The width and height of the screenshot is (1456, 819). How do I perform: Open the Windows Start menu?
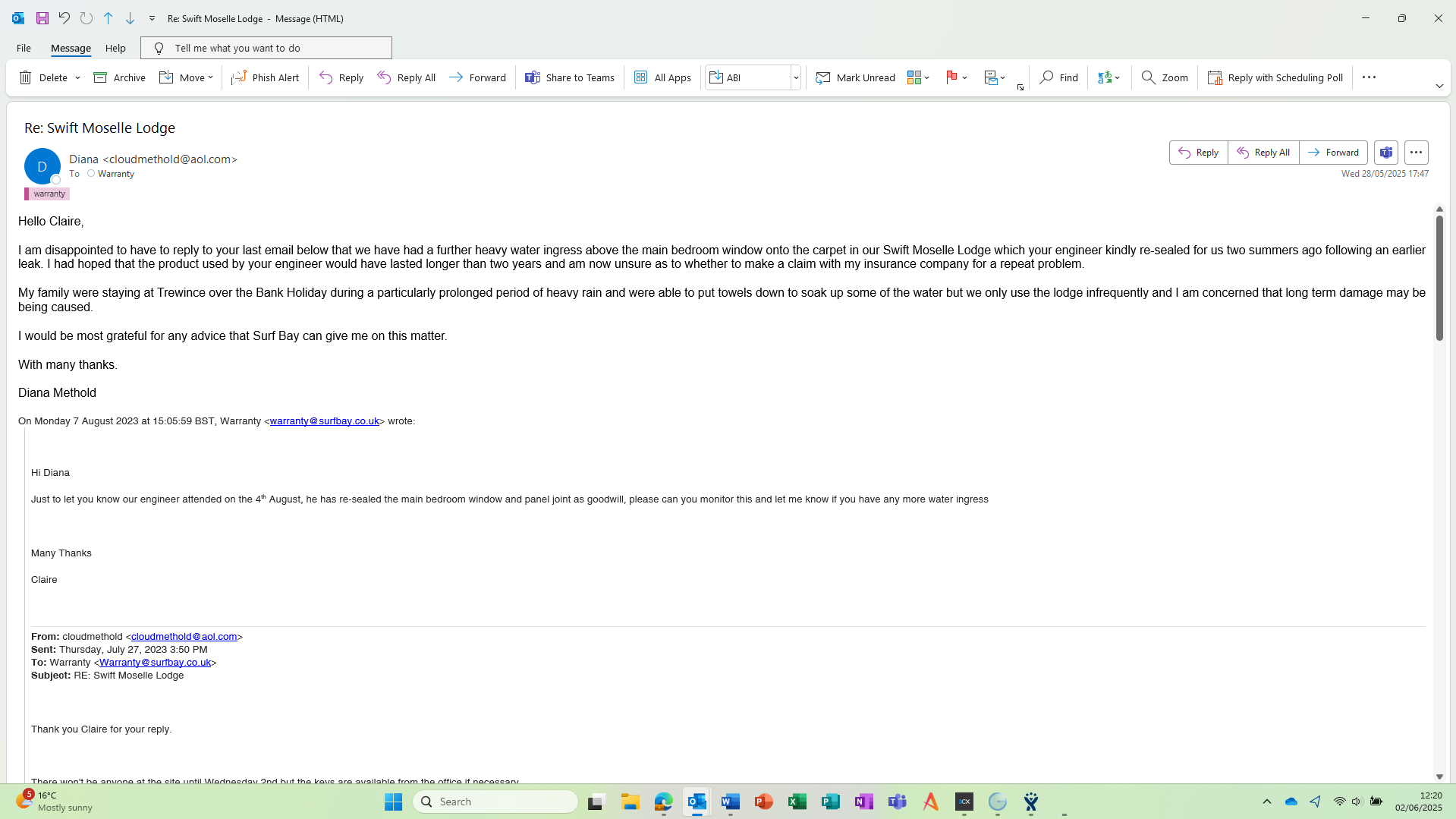point(393,802)
